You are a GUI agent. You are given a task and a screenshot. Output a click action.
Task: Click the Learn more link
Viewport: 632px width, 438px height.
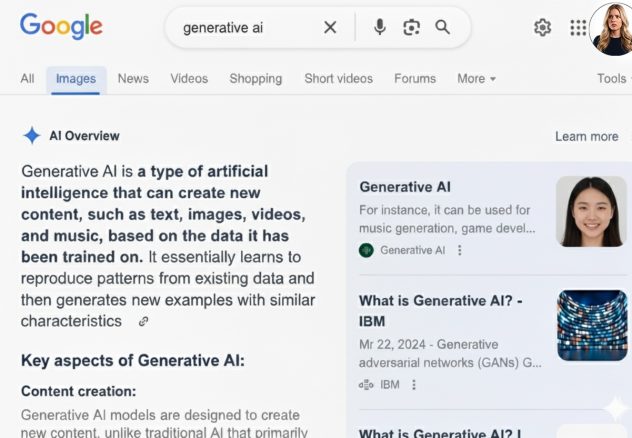[x=587, y=137]
